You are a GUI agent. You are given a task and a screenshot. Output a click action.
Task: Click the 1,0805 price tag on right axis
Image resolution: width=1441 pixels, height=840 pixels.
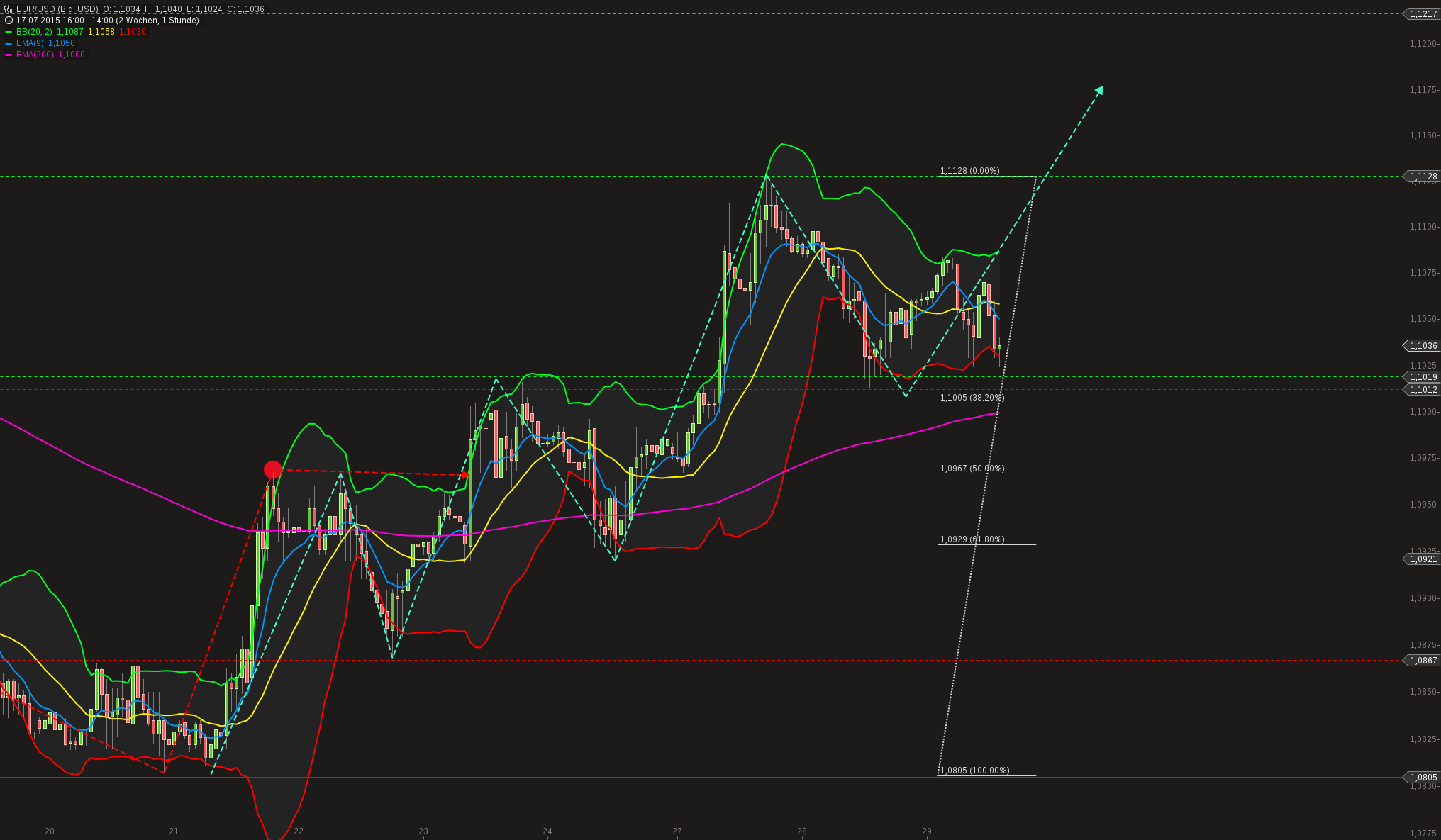[x=1422, y=778]
